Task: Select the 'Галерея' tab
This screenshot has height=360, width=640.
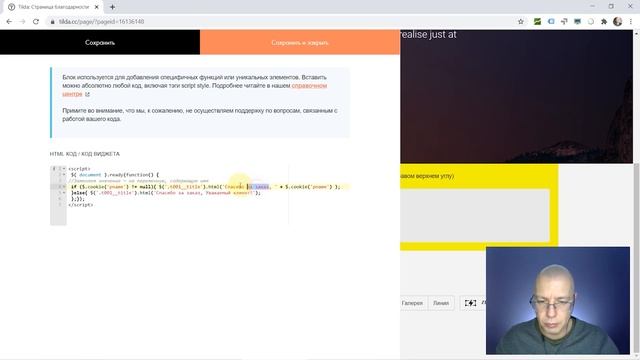Action: click(x=413, y=303)
